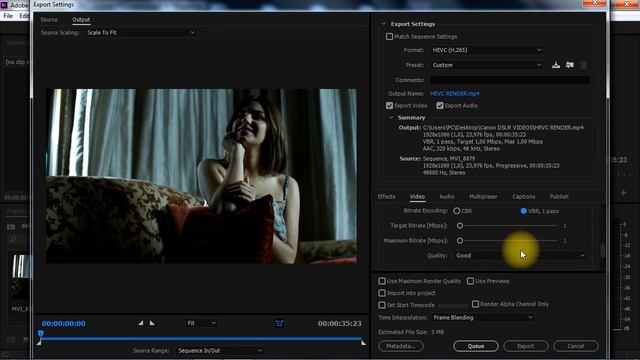Image resolution: width=640 pixels, height=360 pixels.
Task: Click output name HEVC RENDER.mp4 link
Action: [455, 93]
